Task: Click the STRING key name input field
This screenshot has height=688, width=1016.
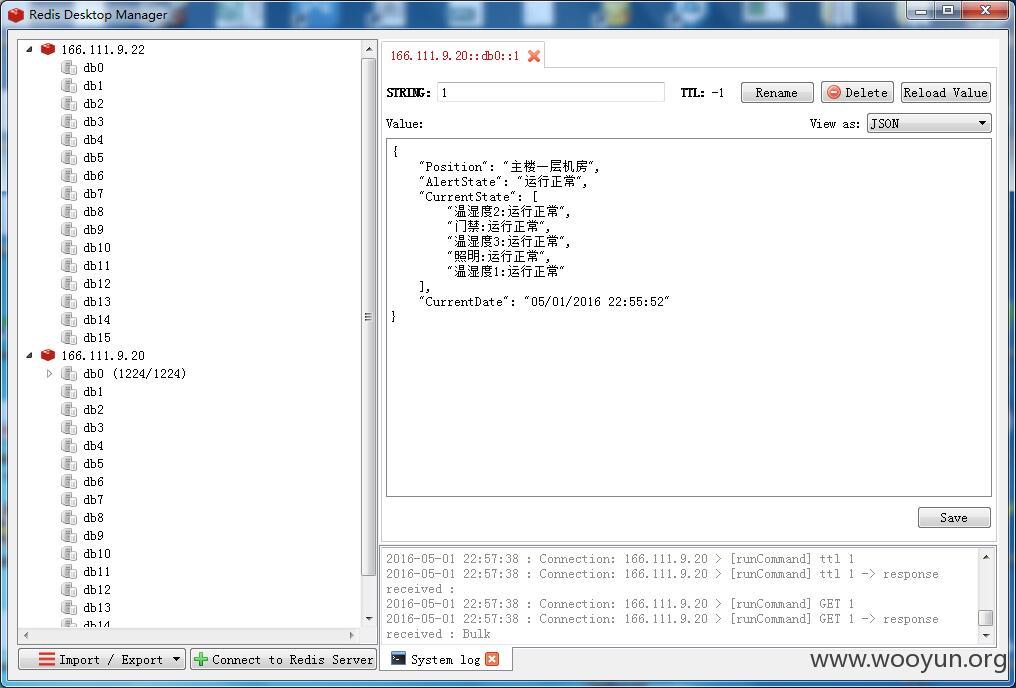Action: [x=551, y=92]
